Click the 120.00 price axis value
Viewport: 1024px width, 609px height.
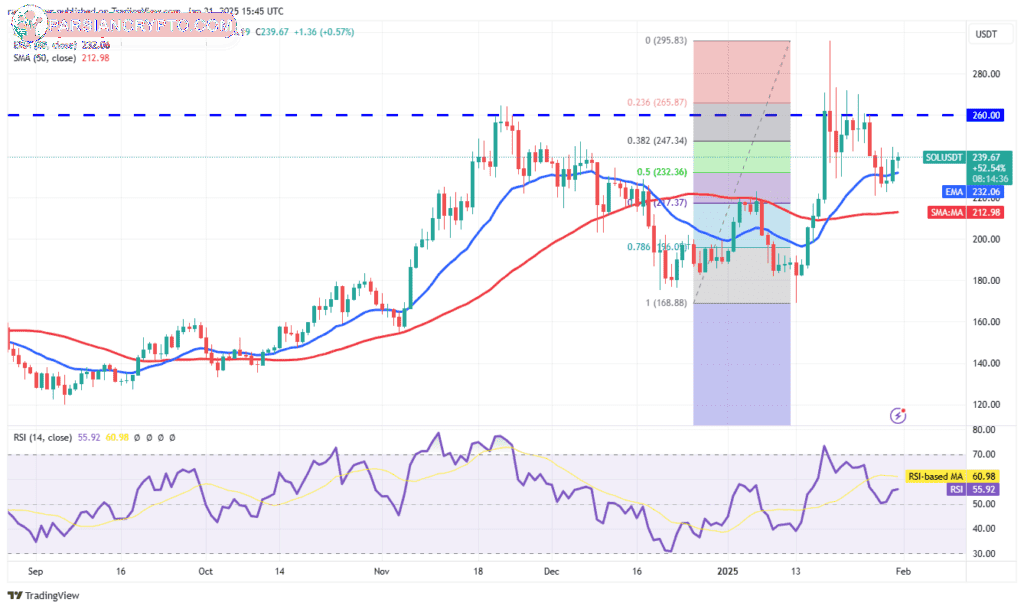985,405
